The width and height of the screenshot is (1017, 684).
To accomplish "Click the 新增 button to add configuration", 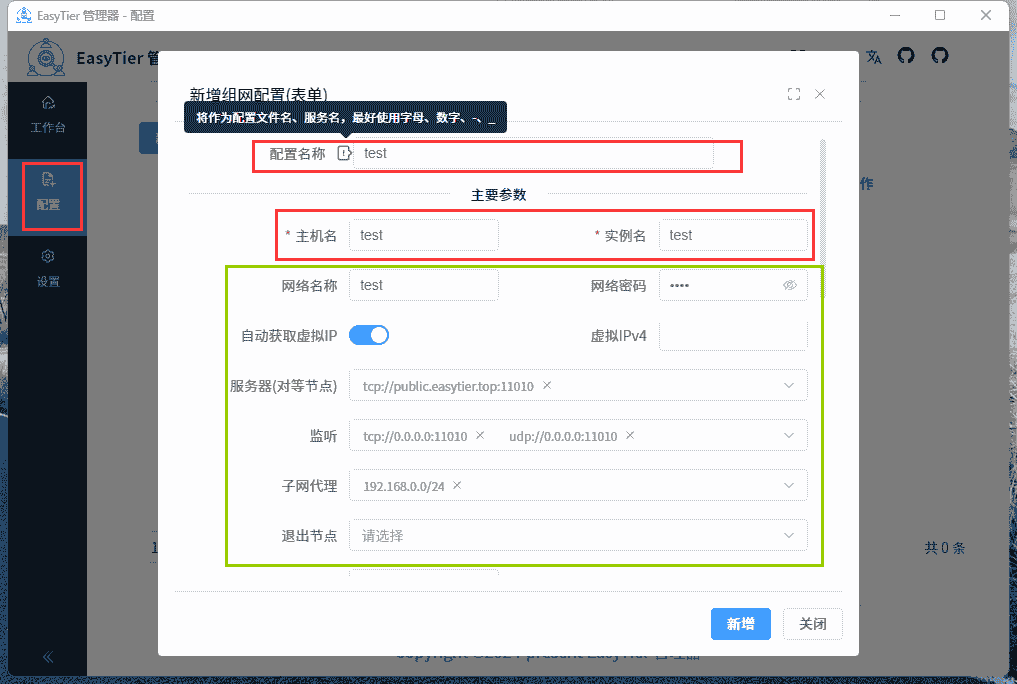I will [740, 623].
